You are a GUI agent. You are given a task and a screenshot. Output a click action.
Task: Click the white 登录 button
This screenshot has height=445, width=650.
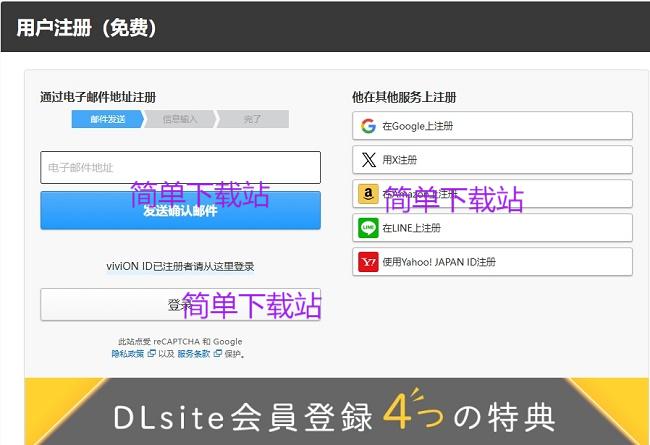[180, 304]
